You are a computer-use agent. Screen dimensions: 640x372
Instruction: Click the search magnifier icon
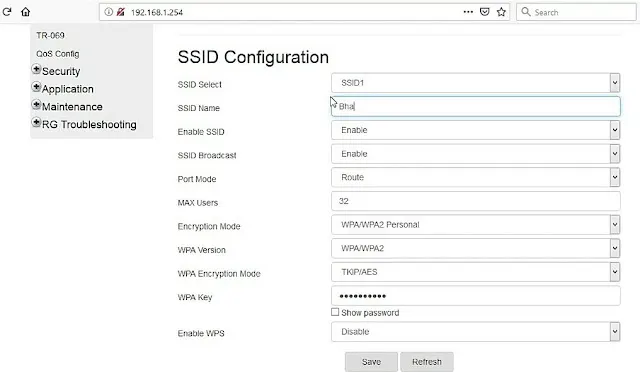pyautogui.click(x=526, y=12)
